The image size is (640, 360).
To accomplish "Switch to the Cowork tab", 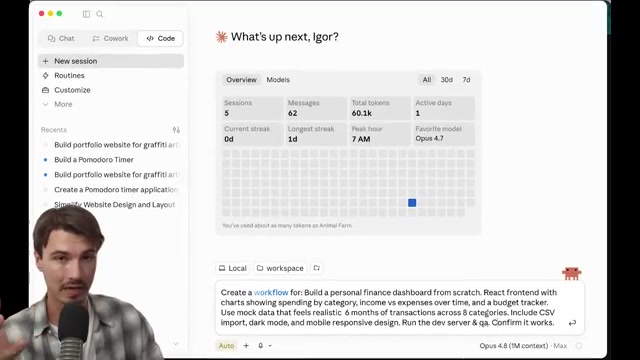I will tap(110, 38).
